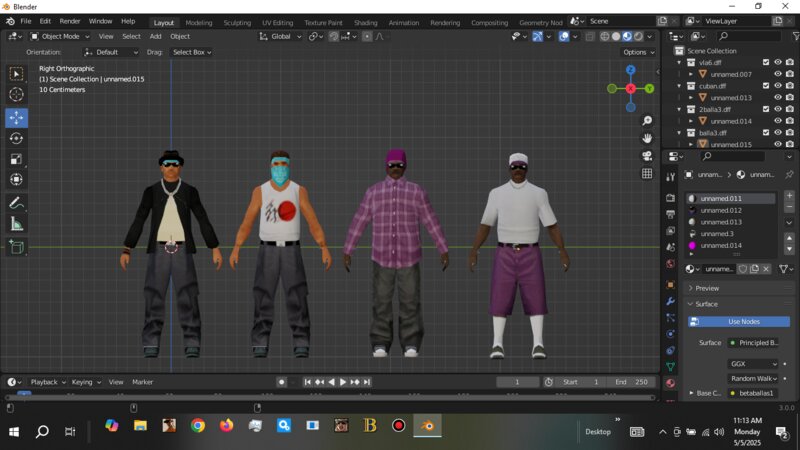Open Chrome from the taskbar
Image resolution: width=800 pixels, height=450 pixels.
(198, 426)
